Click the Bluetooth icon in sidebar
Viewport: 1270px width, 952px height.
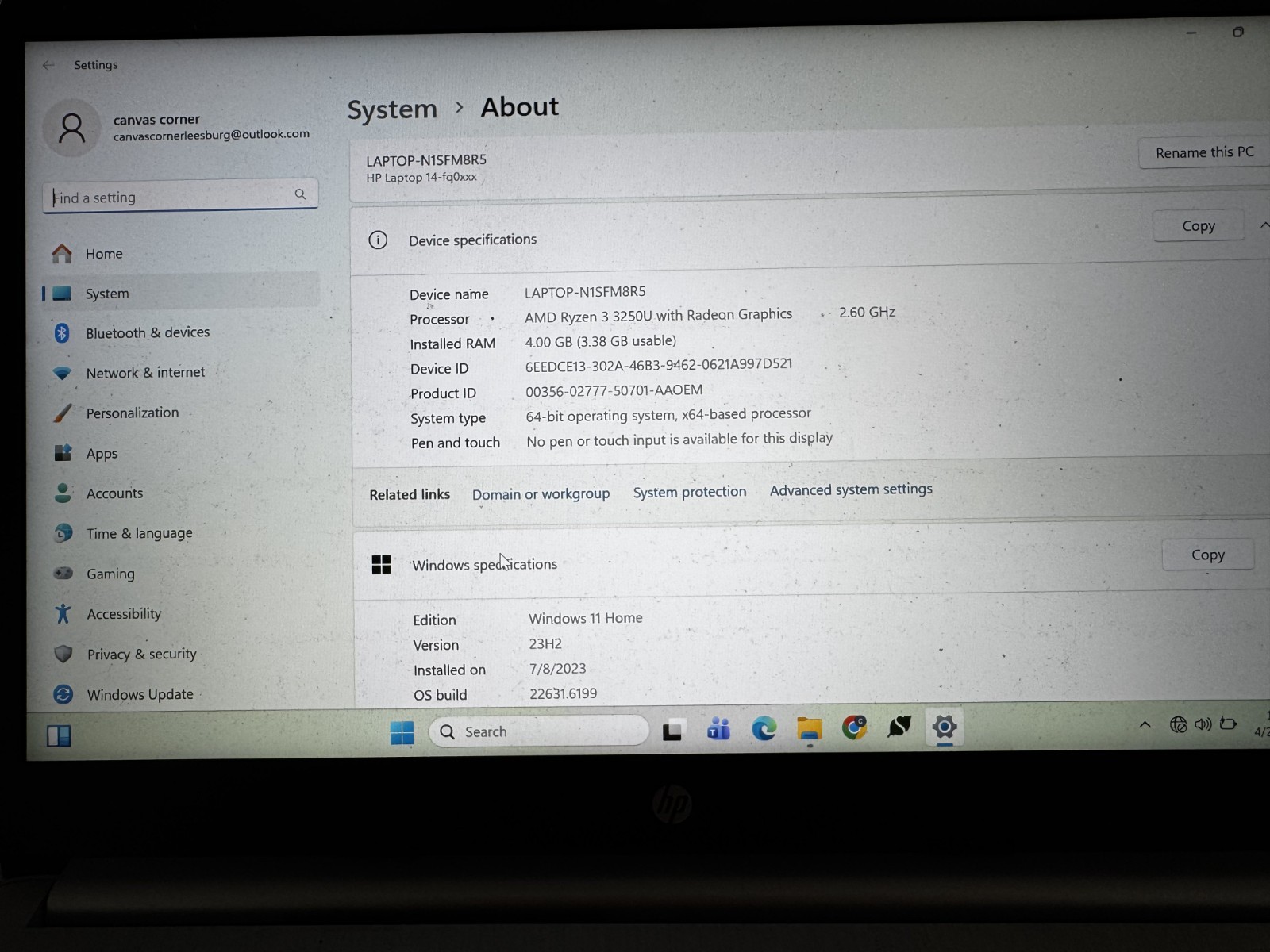(x=62, y=332)
